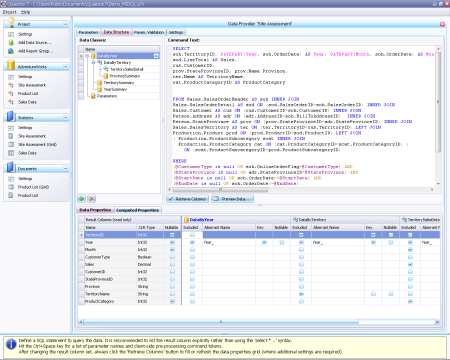Switch to the Param. Validation tab
Image resolution: width=450 pixels, height=360 pixels.
149,32
